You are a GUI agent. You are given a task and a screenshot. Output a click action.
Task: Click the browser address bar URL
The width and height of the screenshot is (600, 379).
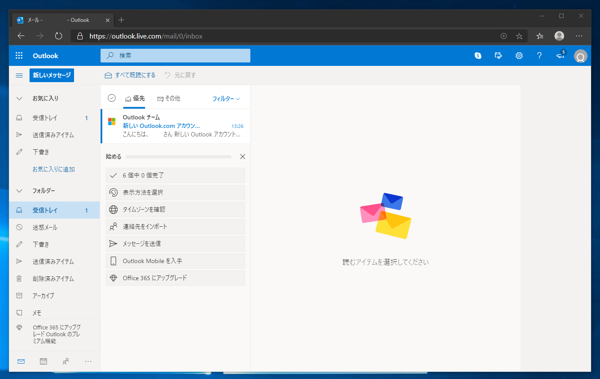point(146,36)
